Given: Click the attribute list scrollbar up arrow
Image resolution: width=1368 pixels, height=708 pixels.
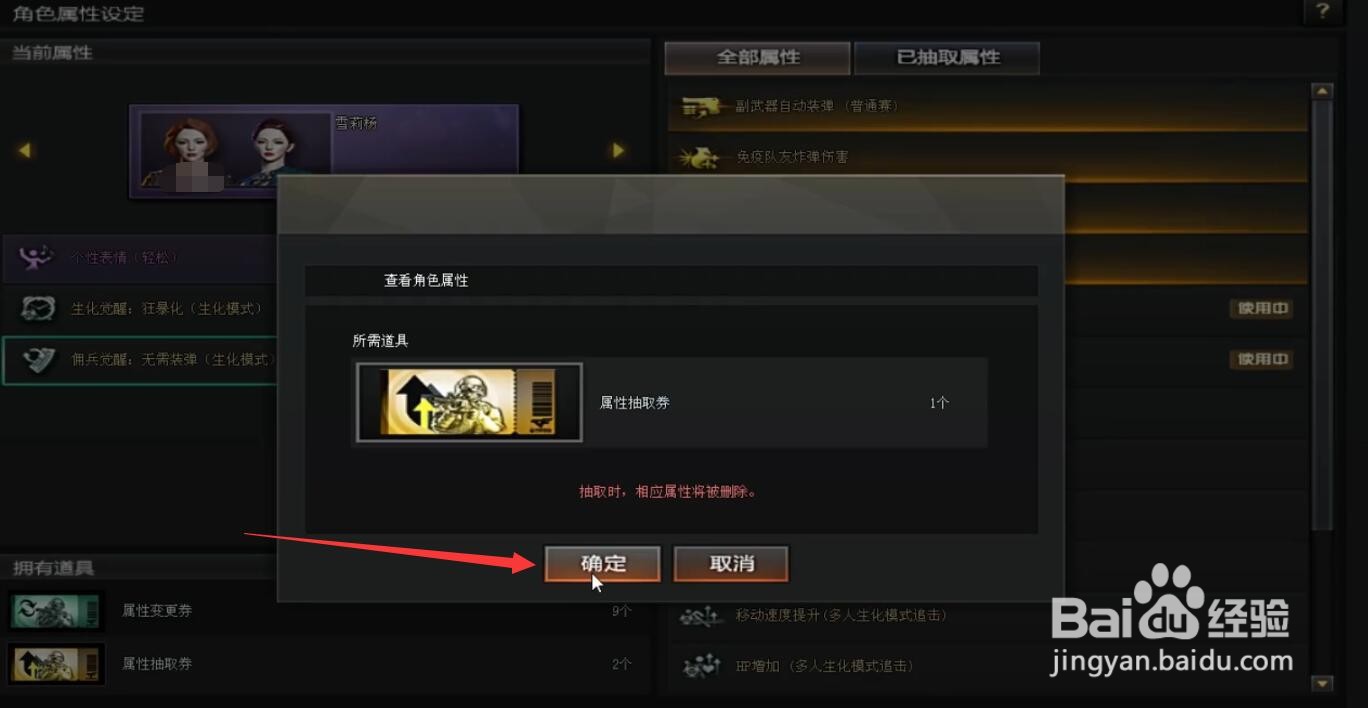Looking at the screenshot, I should point(1322,91).
